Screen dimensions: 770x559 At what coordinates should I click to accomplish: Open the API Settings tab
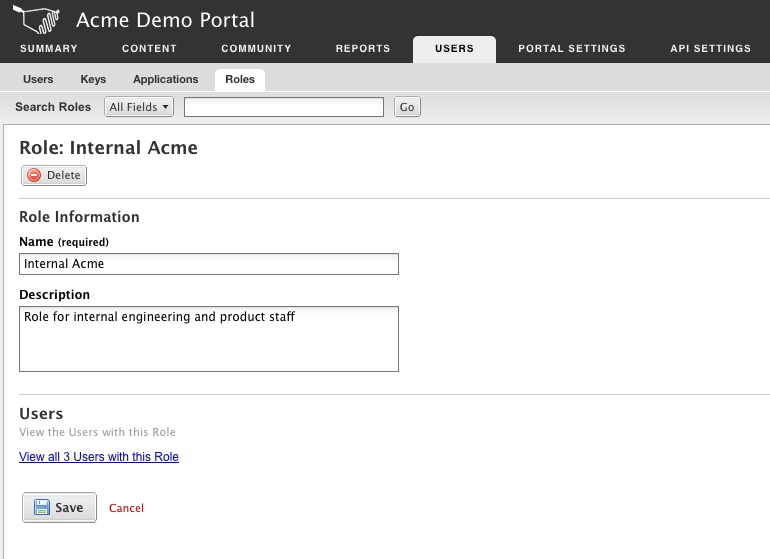click(711, 49)
